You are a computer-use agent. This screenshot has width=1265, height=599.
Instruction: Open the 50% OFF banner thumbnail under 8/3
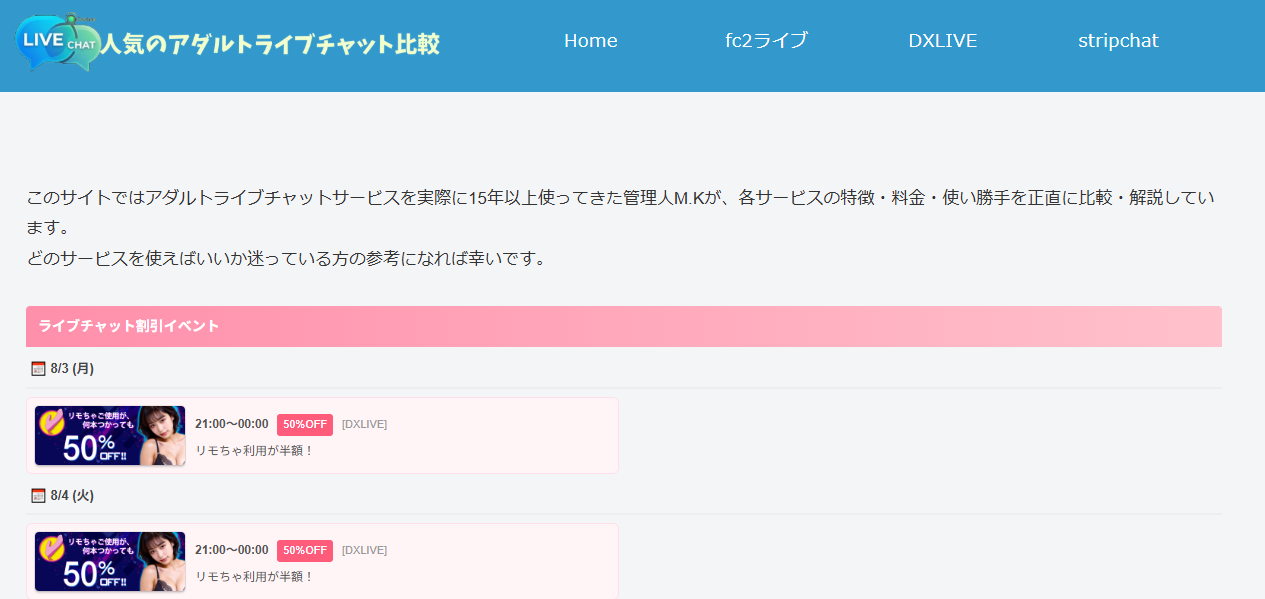pyautogui.click(x=110, y=436)
